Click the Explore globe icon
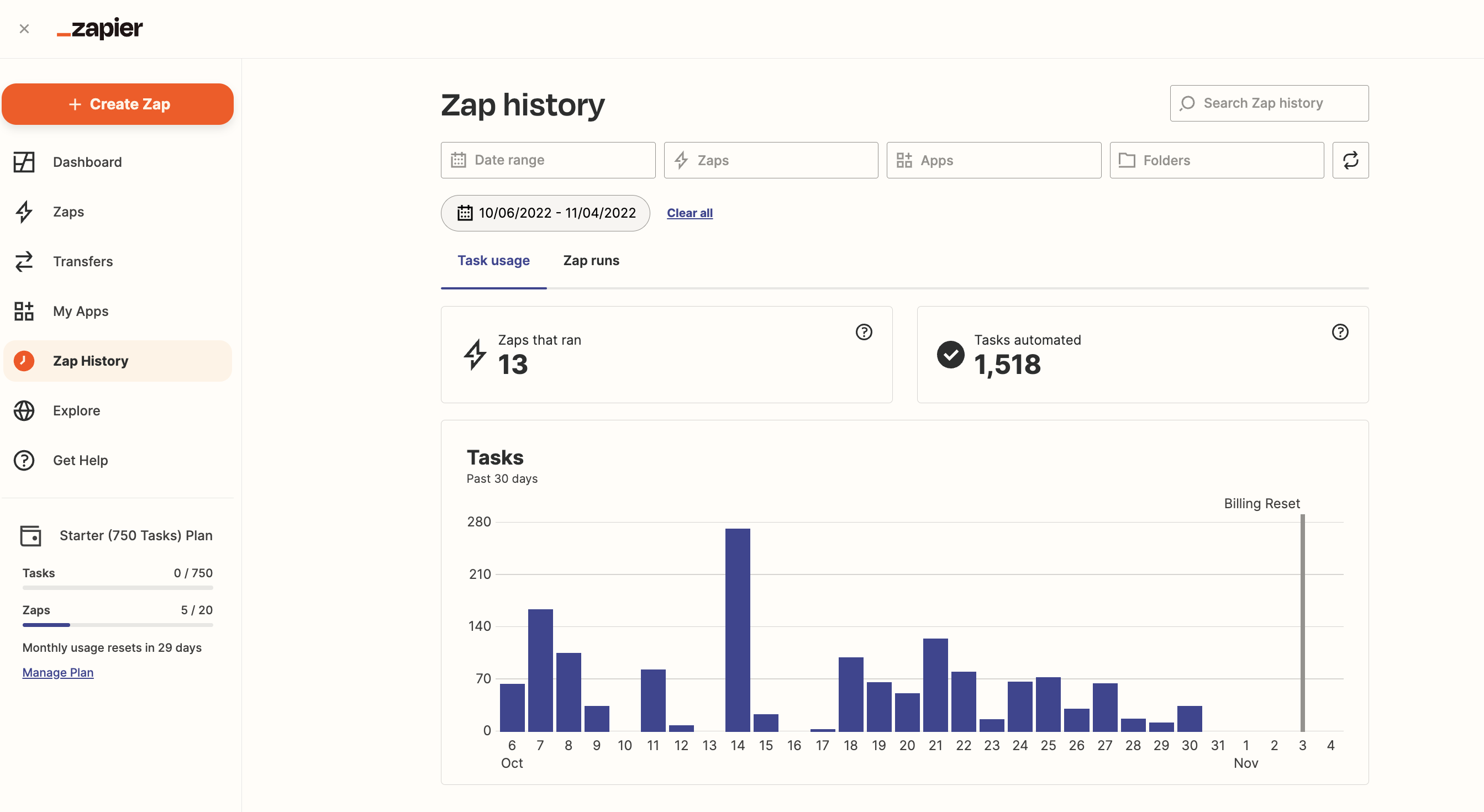 [24, 410]
